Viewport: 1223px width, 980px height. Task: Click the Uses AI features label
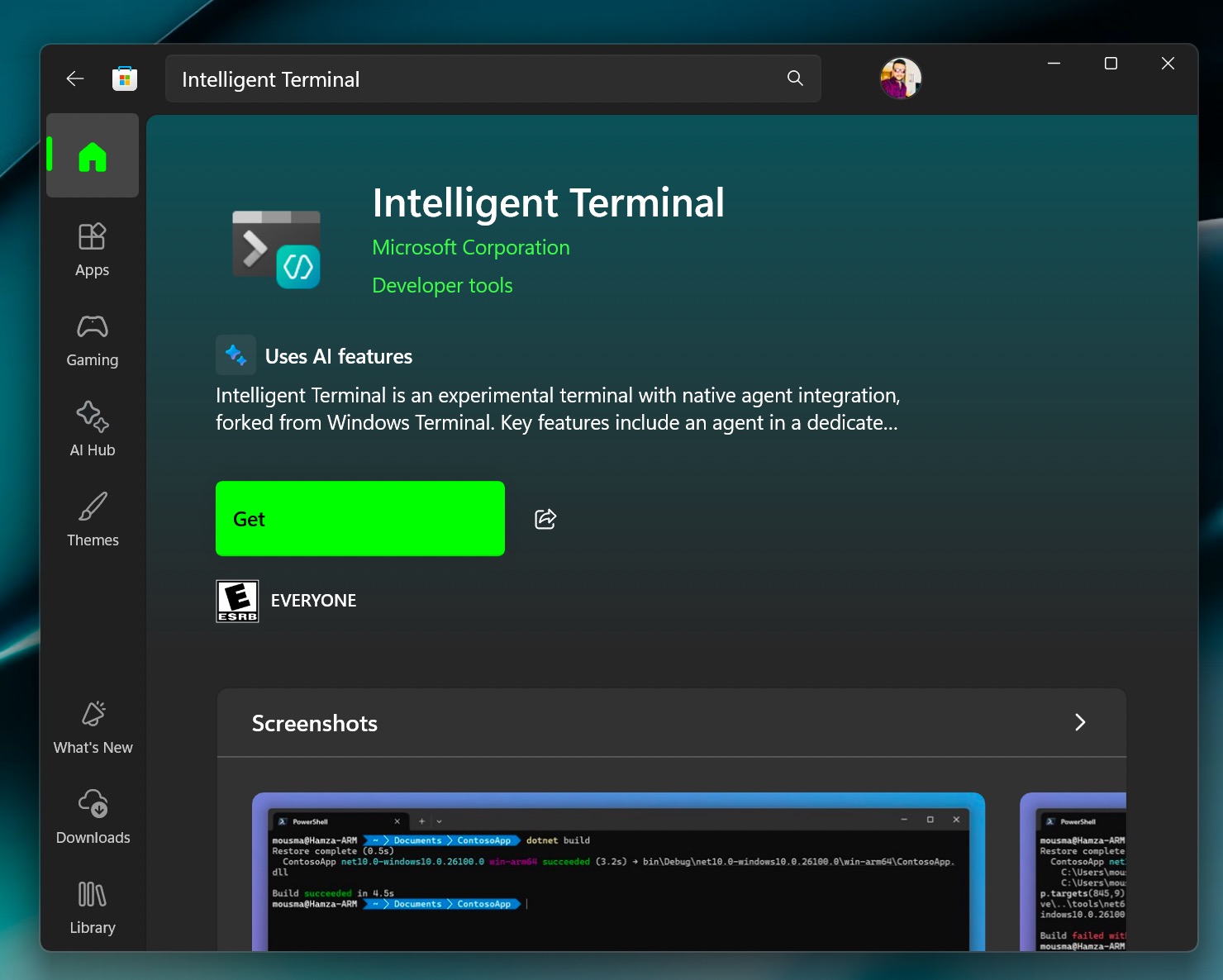coord(339,356)
